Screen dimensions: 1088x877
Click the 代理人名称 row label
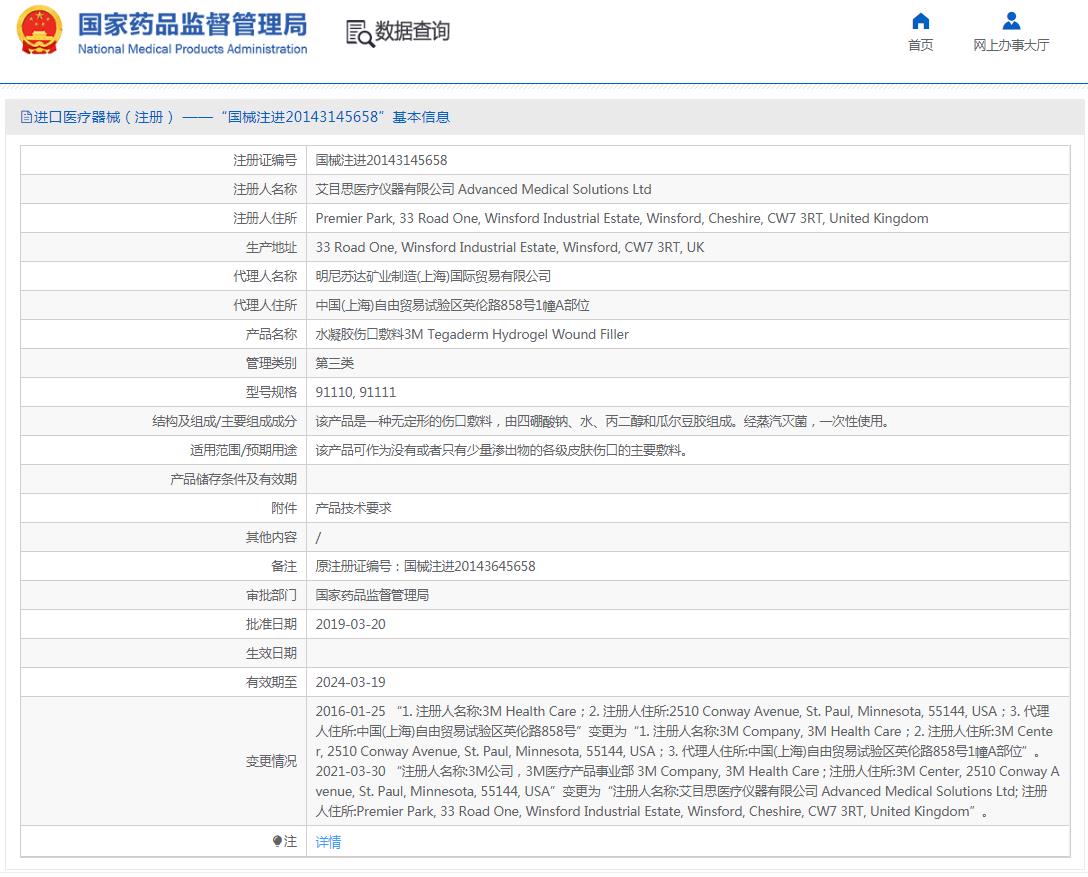[x=265, y=276]
